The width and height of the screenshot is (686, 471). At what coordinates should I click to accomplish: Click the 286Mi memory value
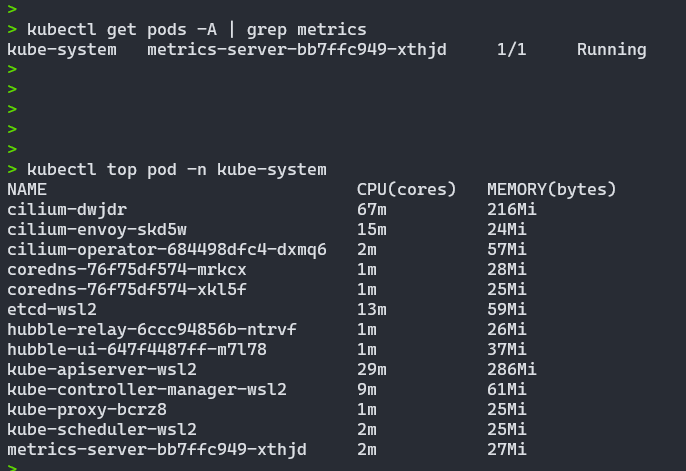511,370
